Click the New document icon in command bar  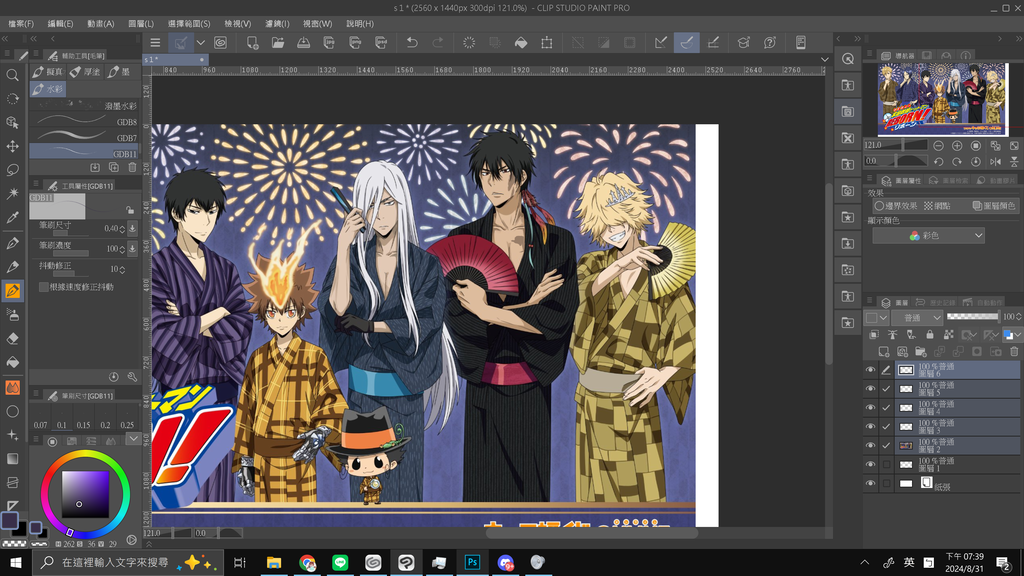(x=252, y=42)
